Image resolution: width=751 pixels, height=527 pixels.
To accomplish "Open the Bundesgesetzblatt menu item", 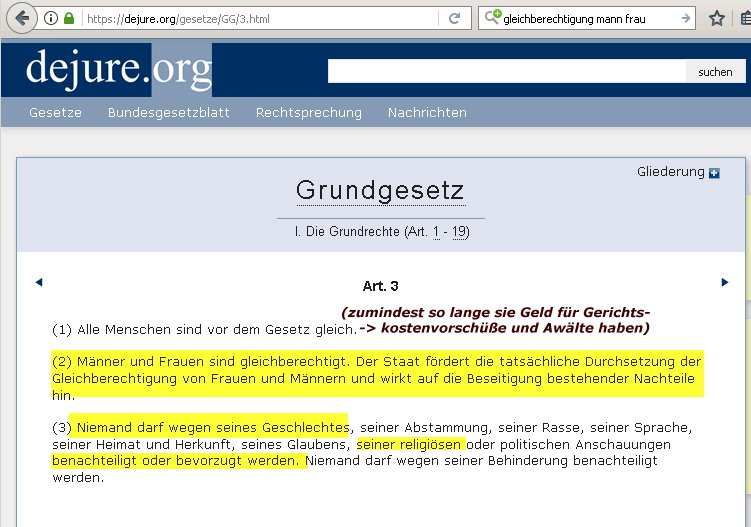I will click(168, 113).
